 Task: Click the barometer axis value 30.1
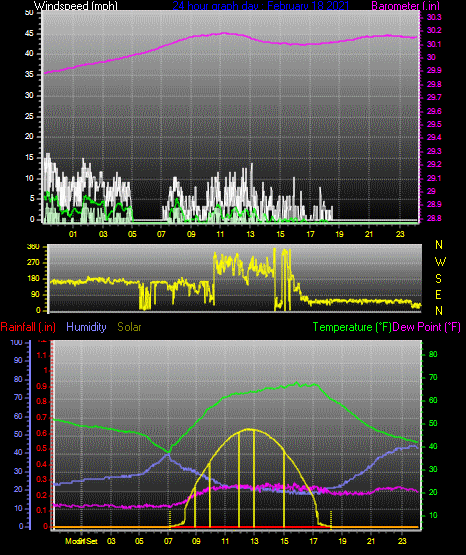pyautogui.click(x=434, y=44)
